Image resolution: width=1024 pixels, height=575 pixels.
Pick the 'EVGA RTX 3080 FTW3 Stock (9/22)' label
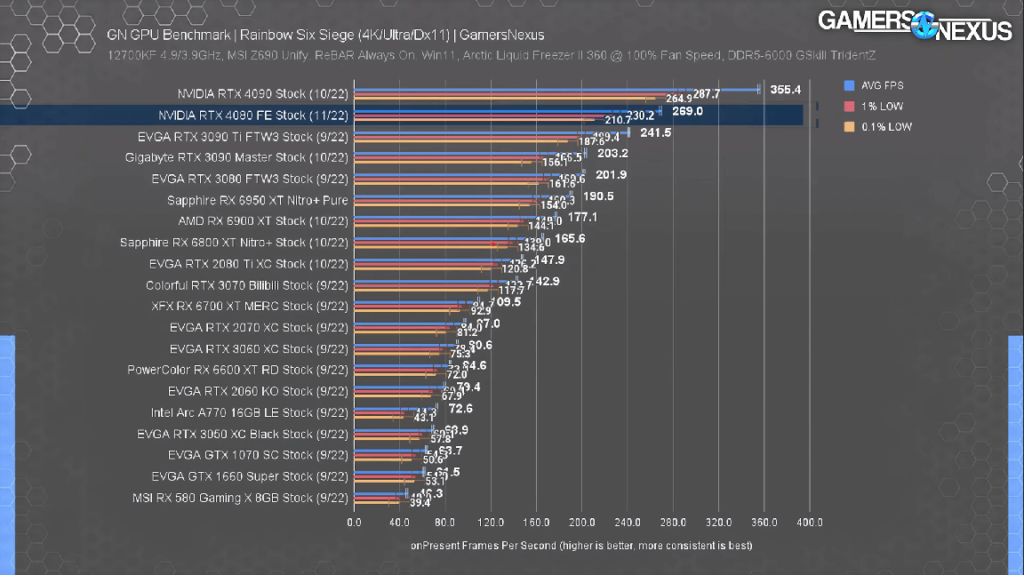[x=250, y=179]
